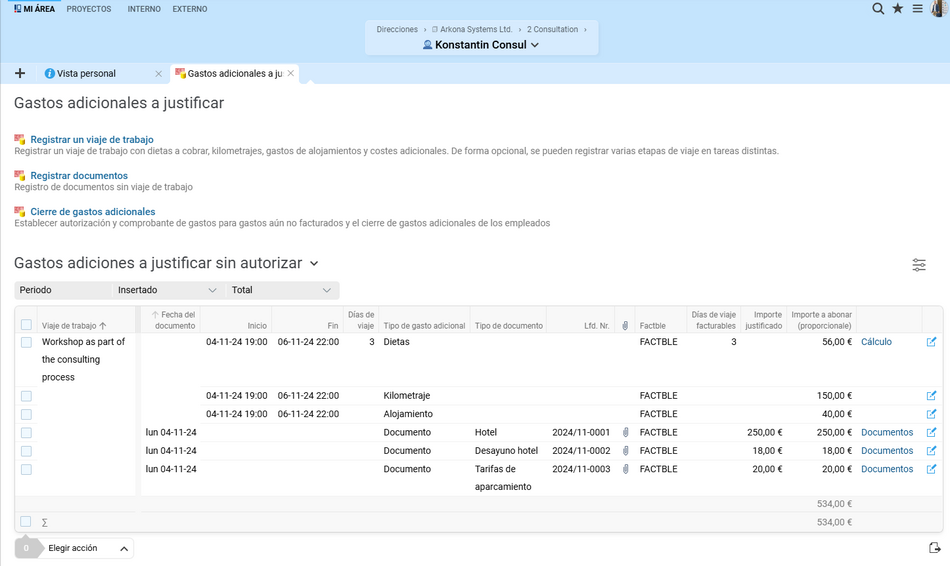Expand the Gastos adiciones a justificar sin autorizar chevron
950x566 pixels.
coord(314,264)
